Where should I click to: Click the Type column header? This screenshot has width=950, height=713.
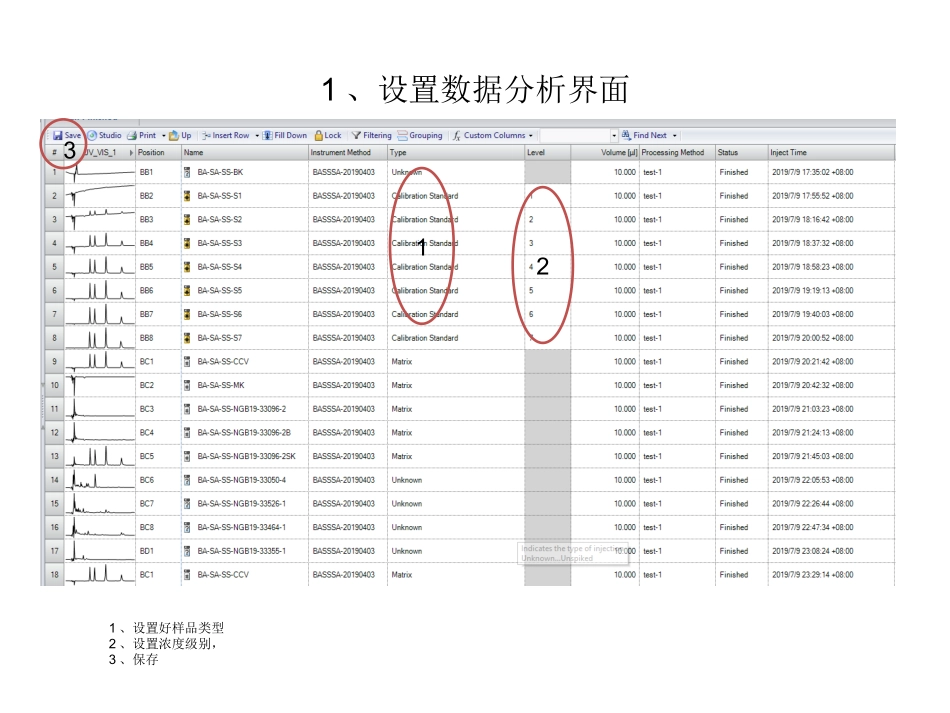click(456, 153)
